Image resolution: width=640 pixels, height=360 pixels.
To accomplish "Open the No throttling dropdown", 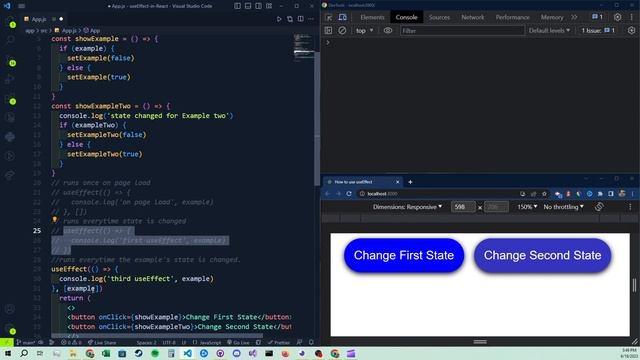I will click(x=563, y=207).
